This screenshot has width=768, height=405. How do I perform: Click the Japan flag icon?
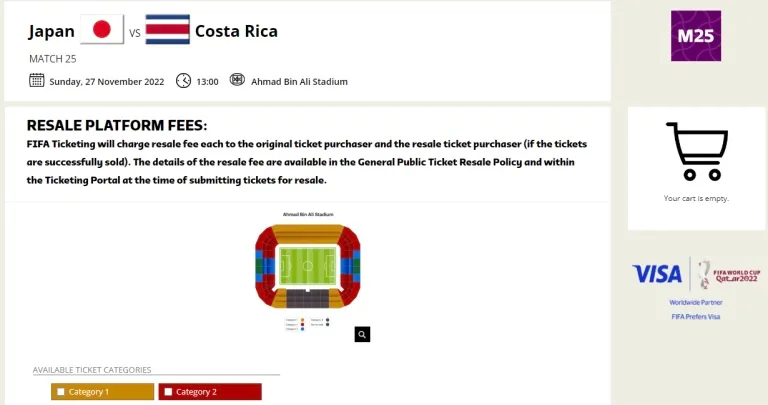click(x=102, y=29)
